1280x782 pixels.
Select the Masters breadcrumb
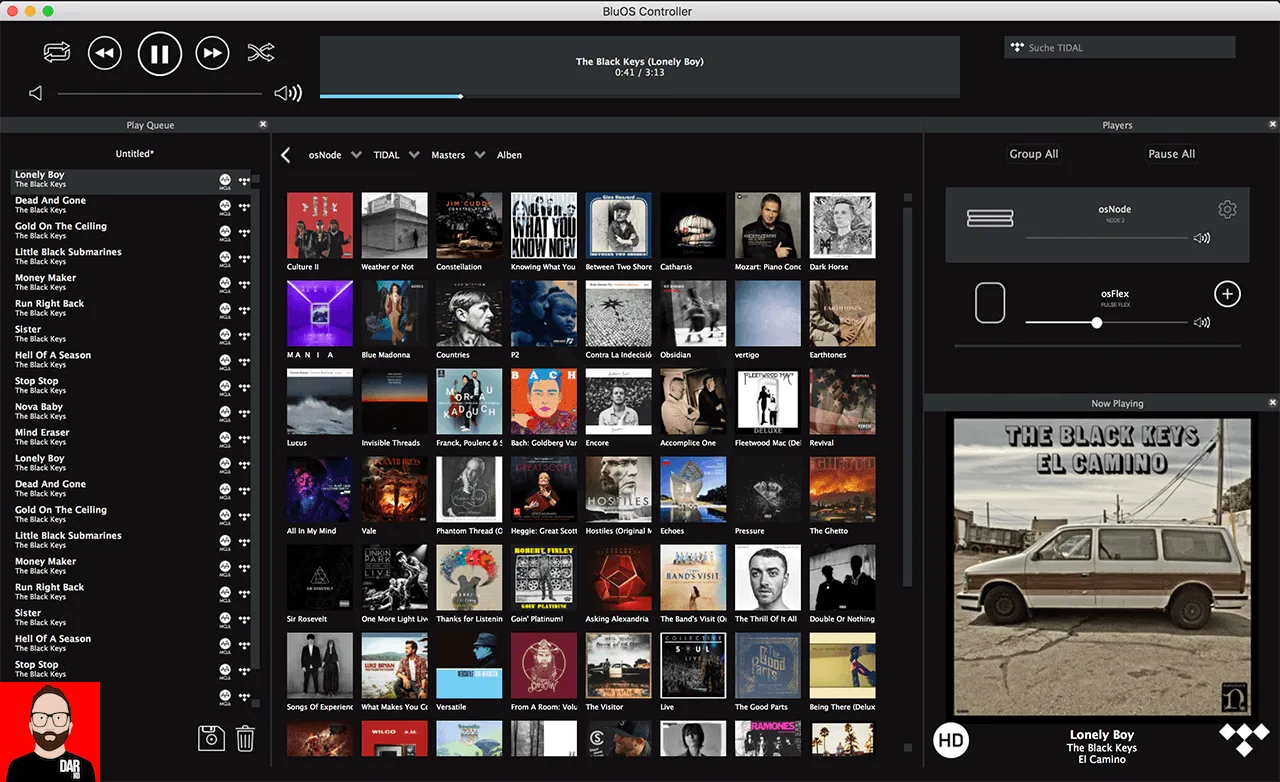pos(448,155)
